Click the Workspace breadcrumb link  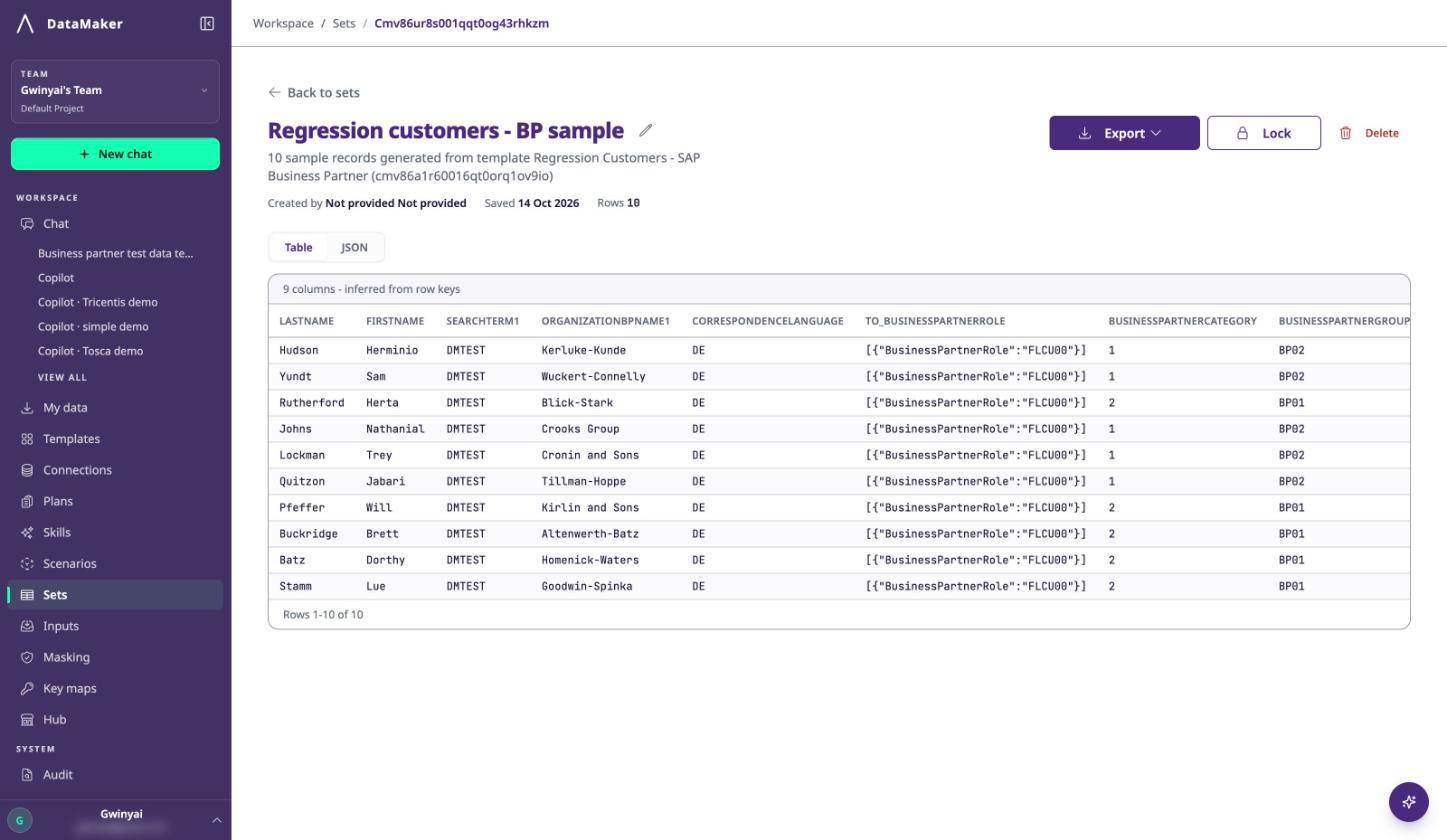(x=283, y=23)
